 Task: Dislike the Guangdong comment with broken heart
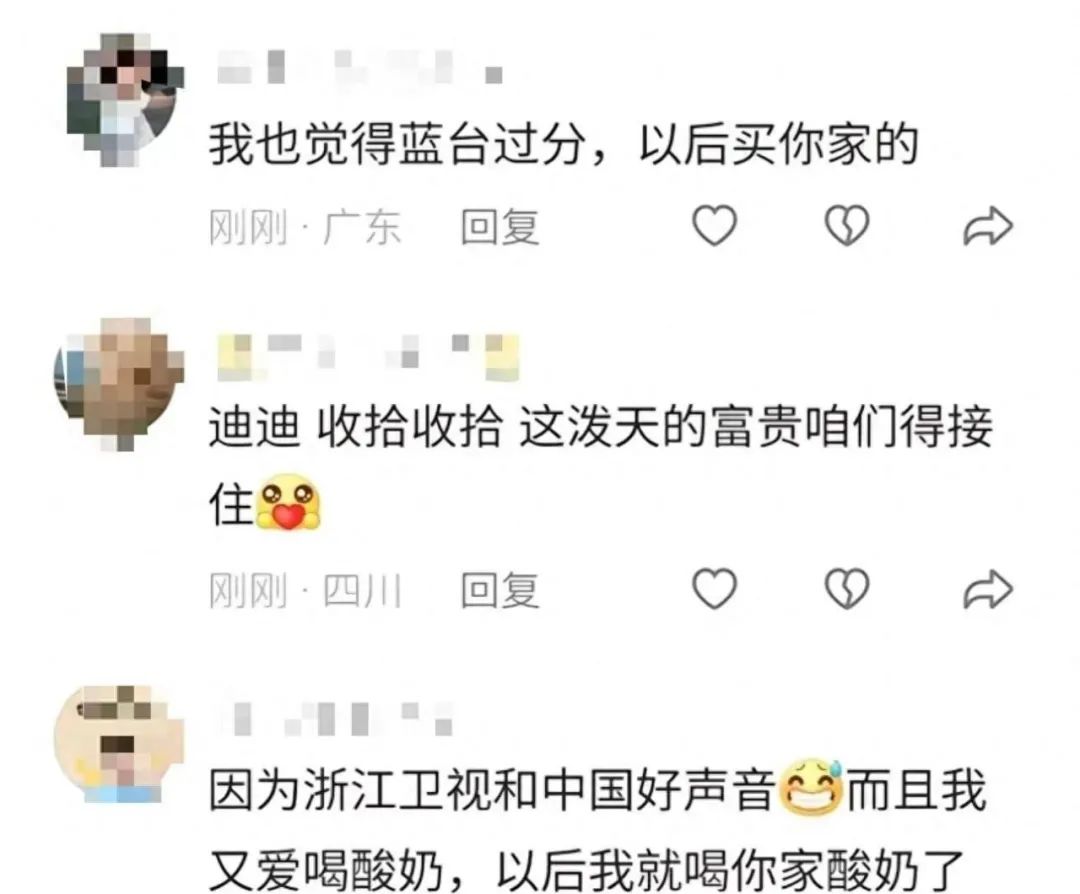click(847, 225)
